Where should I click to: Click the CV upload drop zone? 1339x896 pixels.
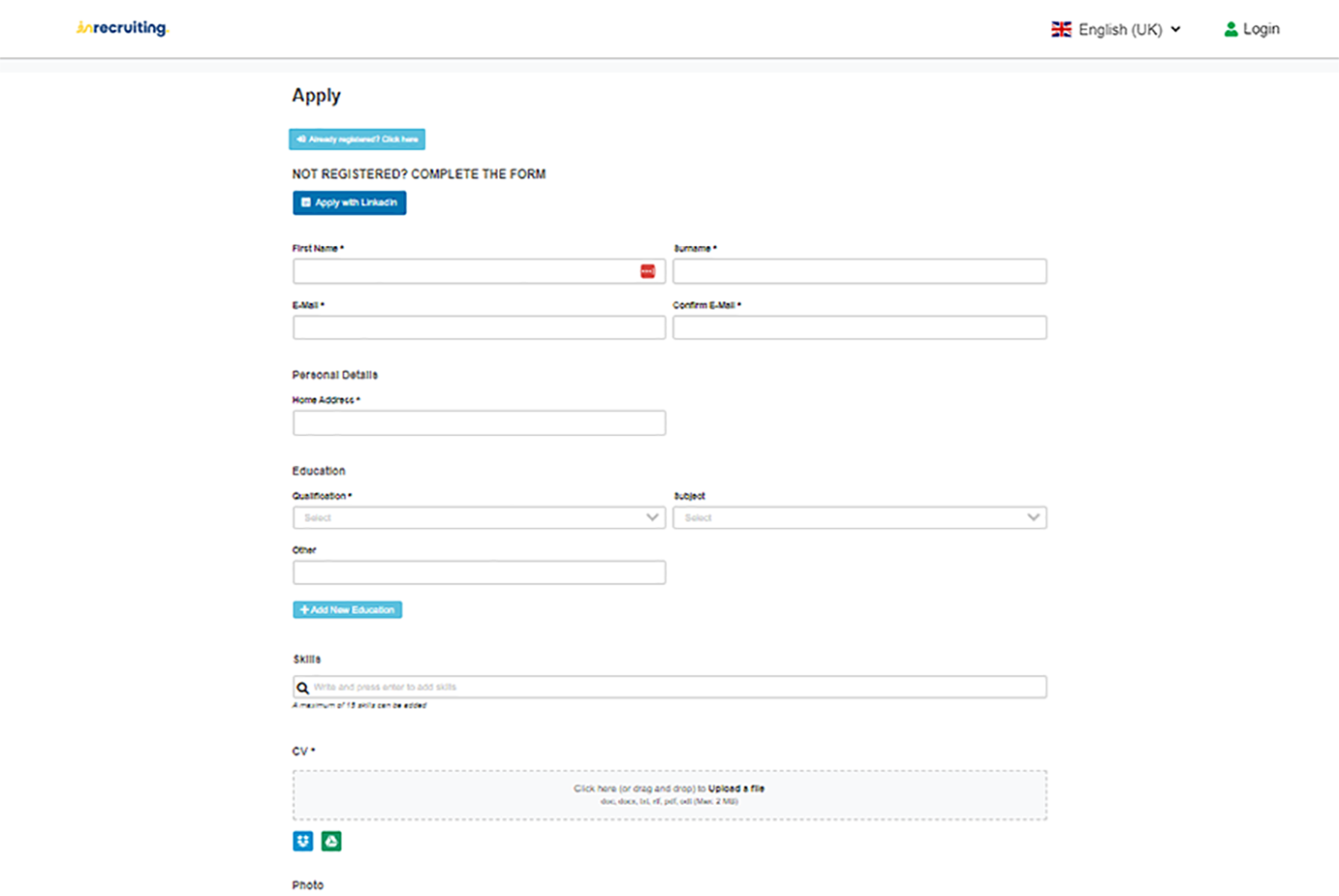coord(669,795)
